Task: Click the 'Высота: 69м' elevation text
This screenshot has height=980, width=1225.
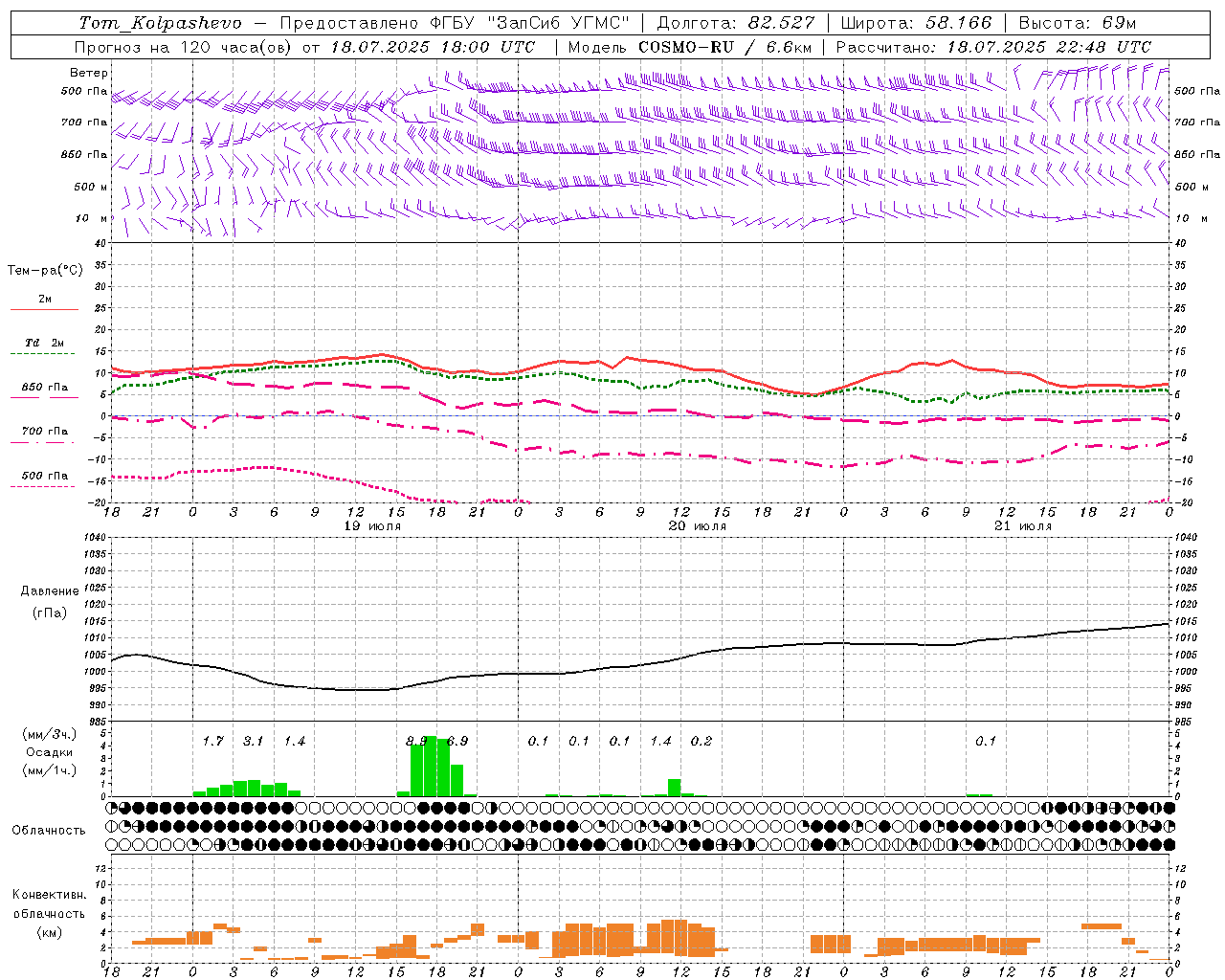Action: pyautogui.click(x=1078, y=23)
